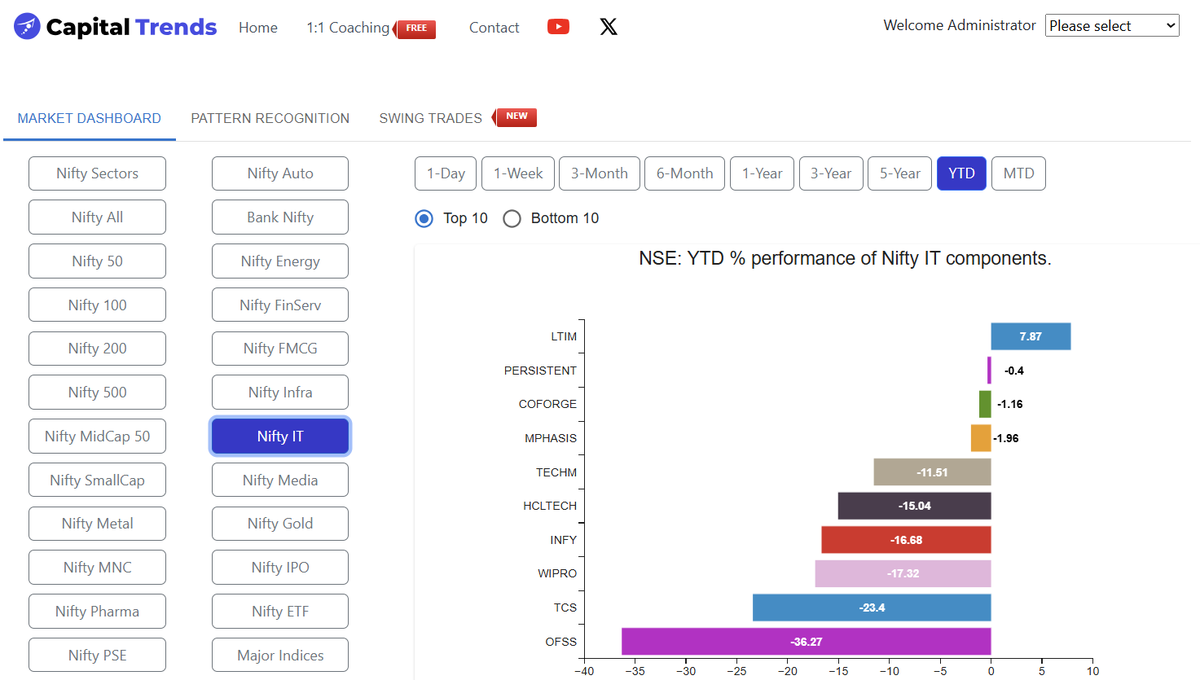Select Nifty SmallCap index
Viewport: 1200px width, 680px height.
(97, 480)
